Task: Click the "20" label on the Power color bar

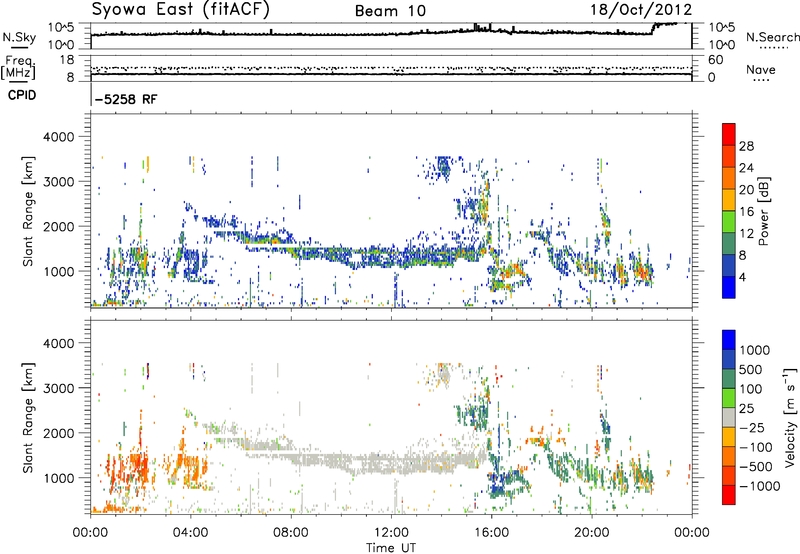Action: tap(746, 190)
